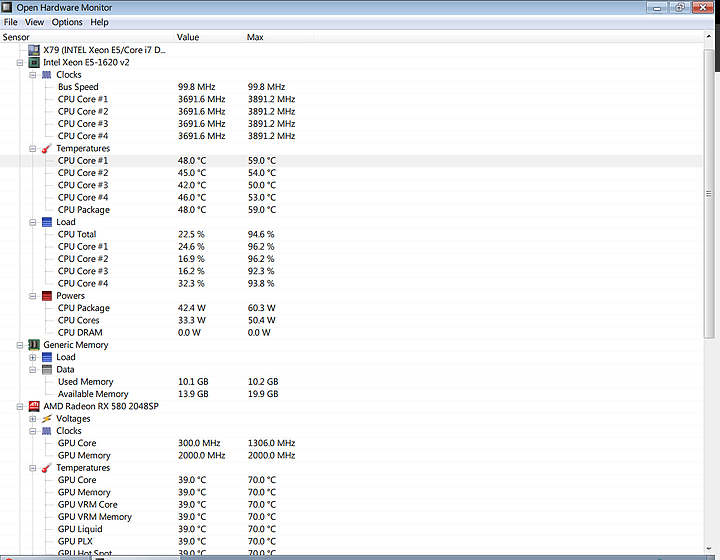
Task: Click the CPU Clocks group icon
Action: coord(47,75)
